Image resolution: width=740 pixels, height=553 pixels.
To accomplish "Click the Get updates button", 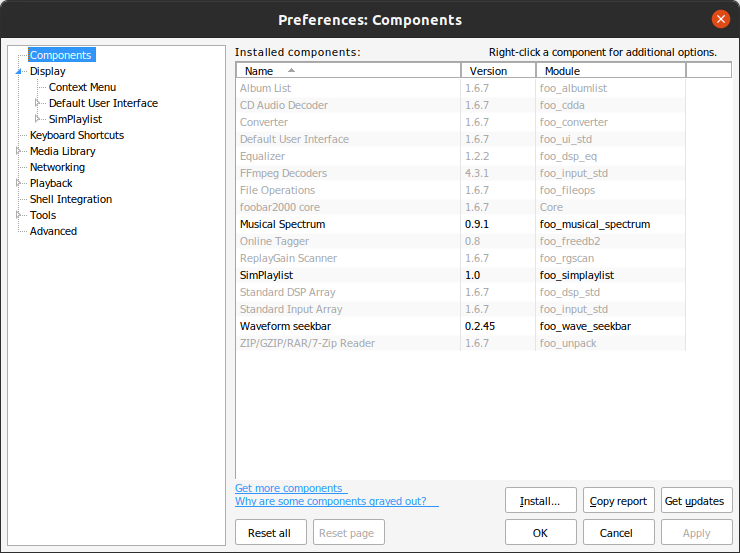I will click(696, 501).
